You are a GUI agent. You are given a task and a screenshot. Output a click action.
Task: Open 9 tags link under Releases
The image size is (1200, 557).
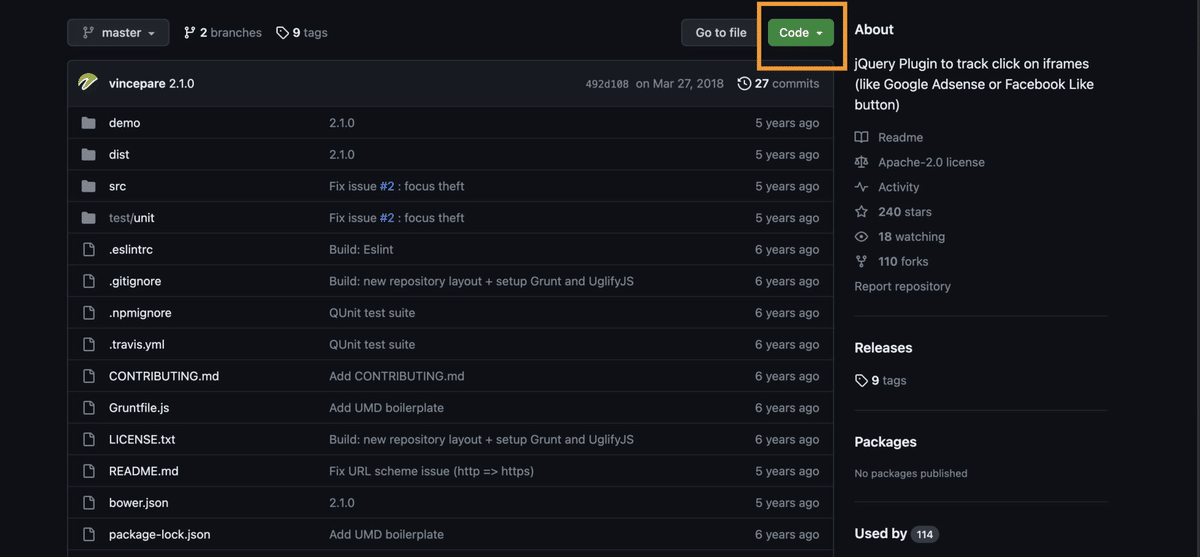880,381
